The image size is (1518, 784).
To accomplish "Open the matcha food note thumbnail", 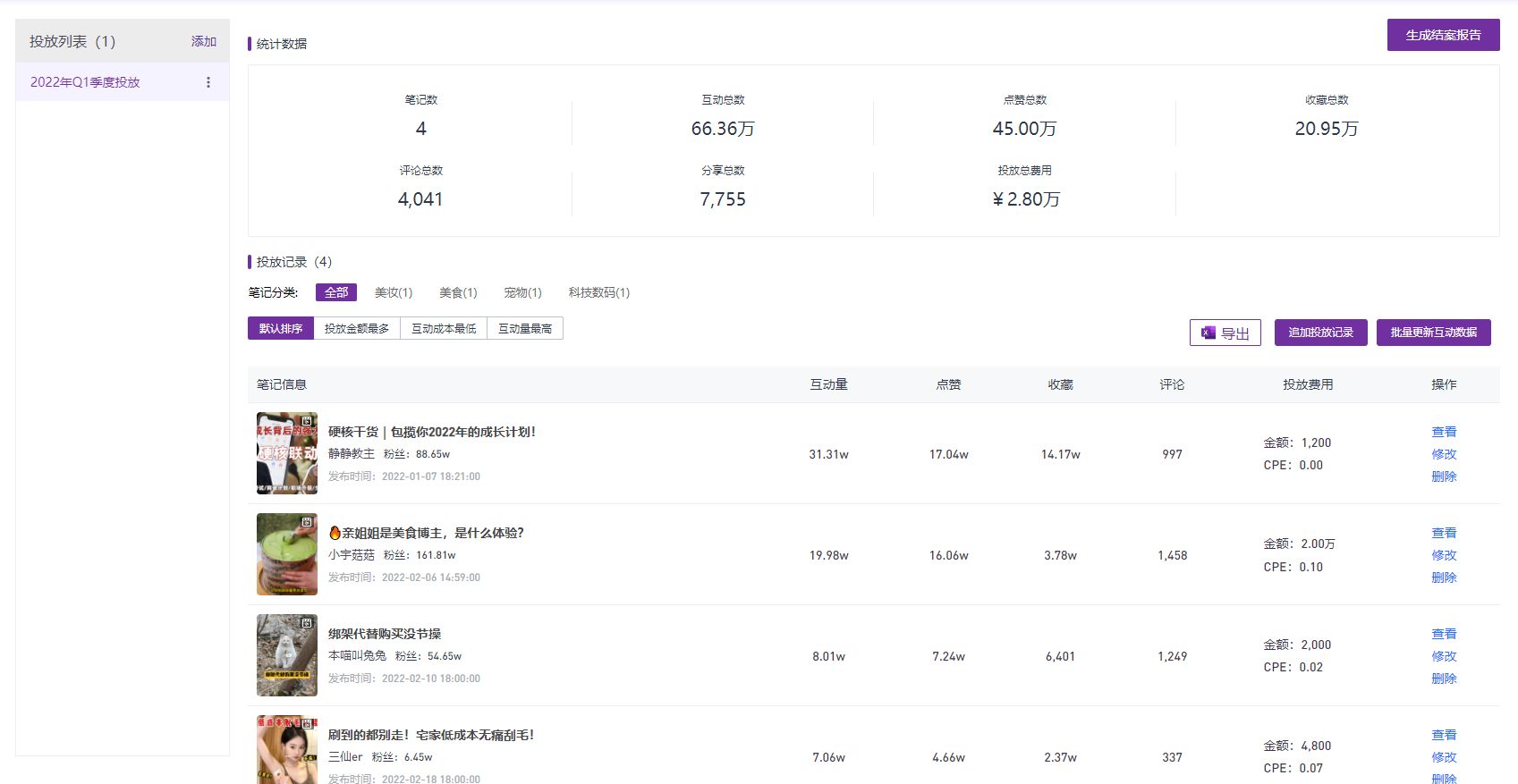I will pos(287,554).
